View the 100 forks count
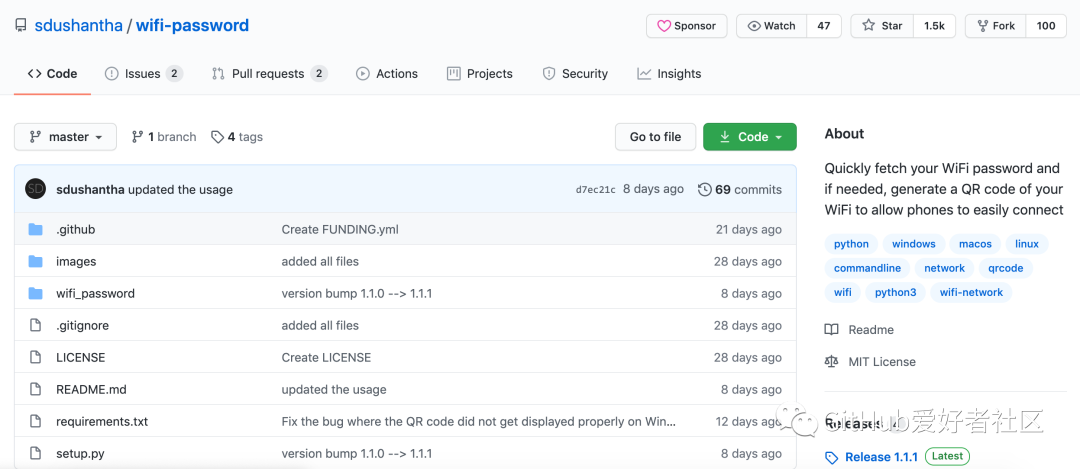 [1046, 26]
